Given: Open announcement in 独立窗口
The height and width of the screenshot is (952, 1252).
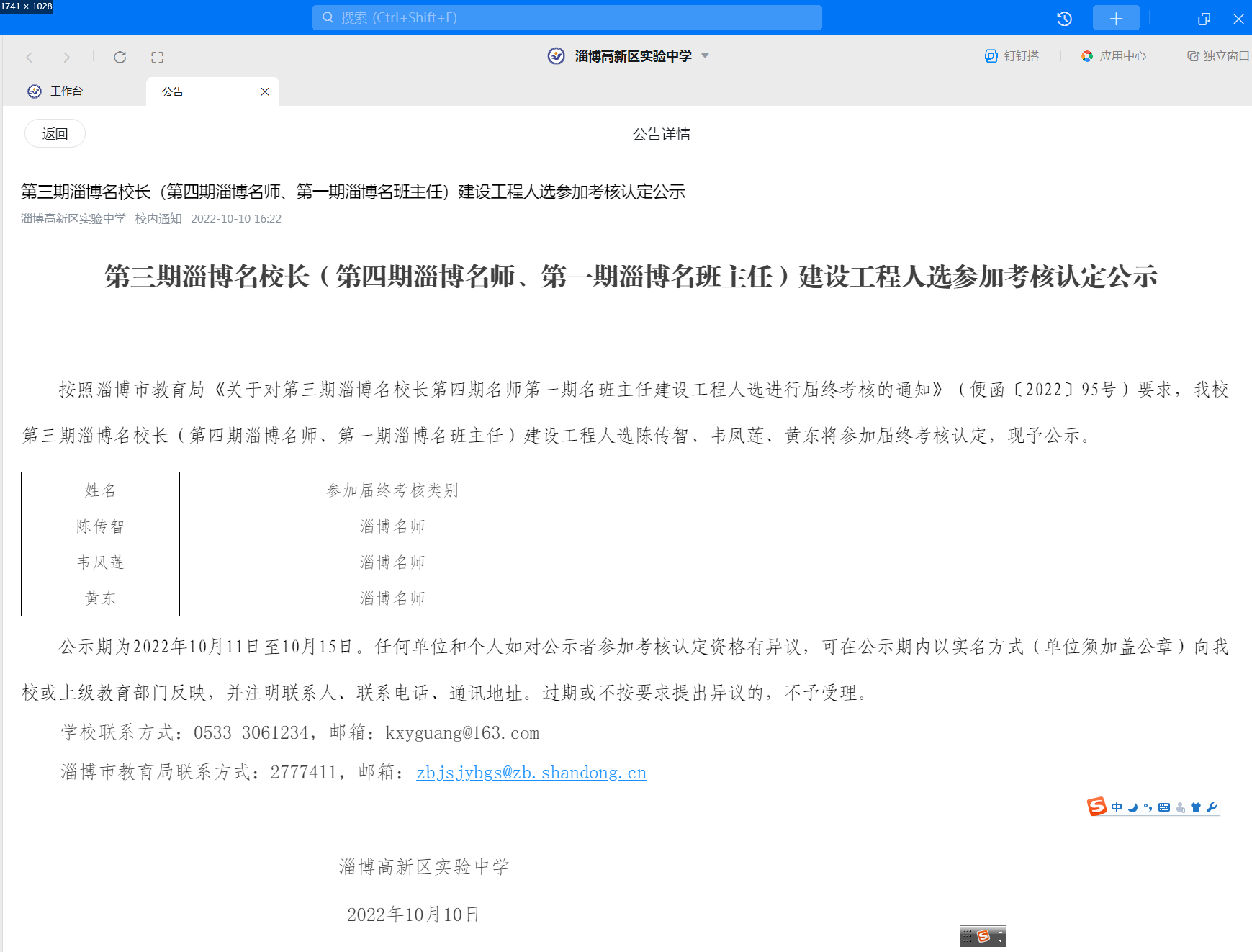Looking at the screenshot, I should tap(1218, 55).
